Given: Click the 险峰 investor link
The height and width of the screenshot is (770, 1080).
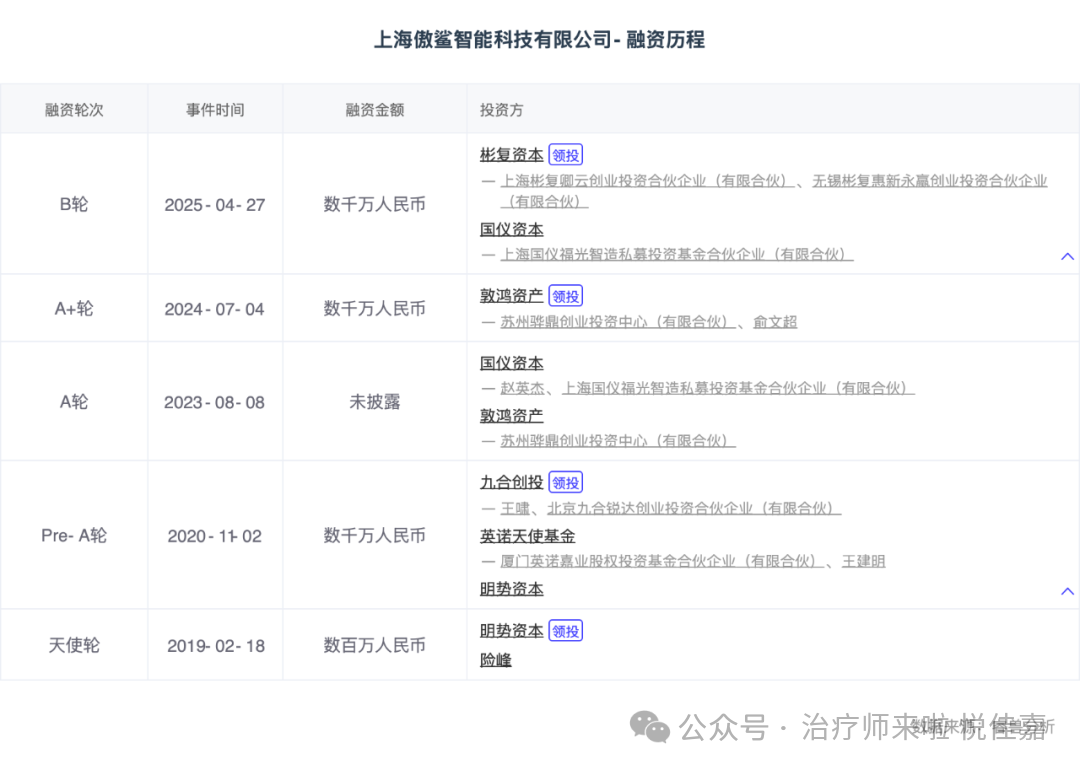Looking at the screenshot, I should pos(494,660).
